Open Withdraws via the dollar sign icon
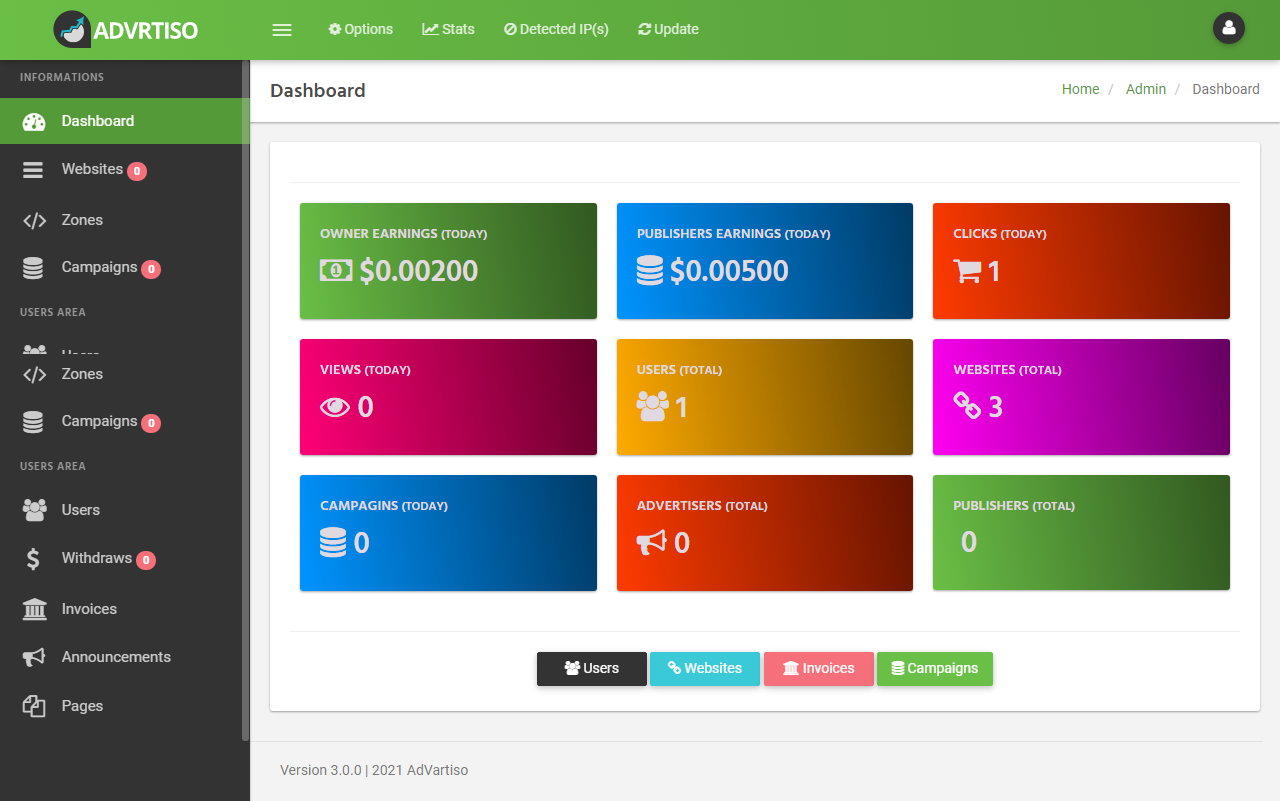 (33, 558)
